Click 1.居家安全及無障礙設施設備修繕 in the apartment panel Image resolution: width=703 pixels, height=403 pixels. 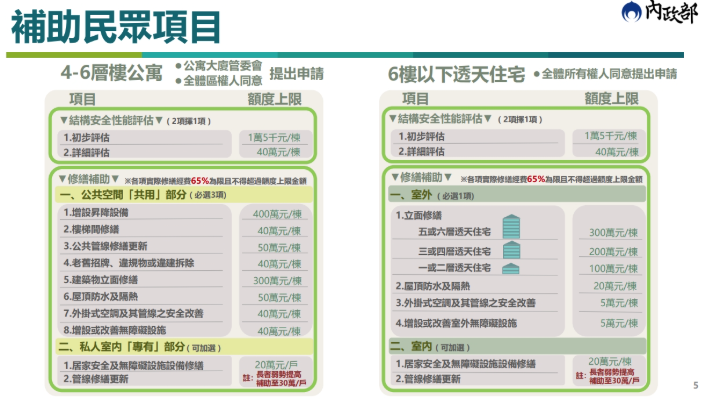click(x=133, y=365)
